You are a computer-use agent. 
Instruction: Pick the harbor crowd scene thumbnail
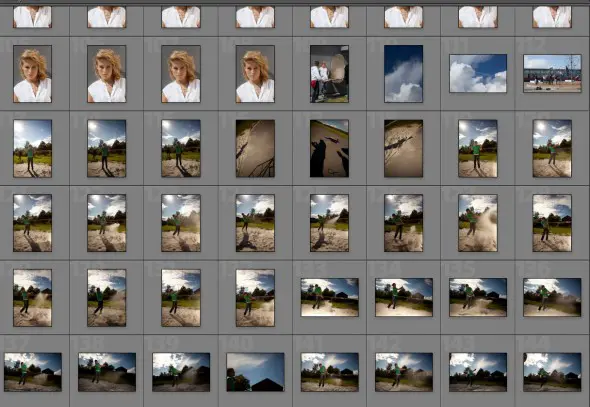coord(552,73)
